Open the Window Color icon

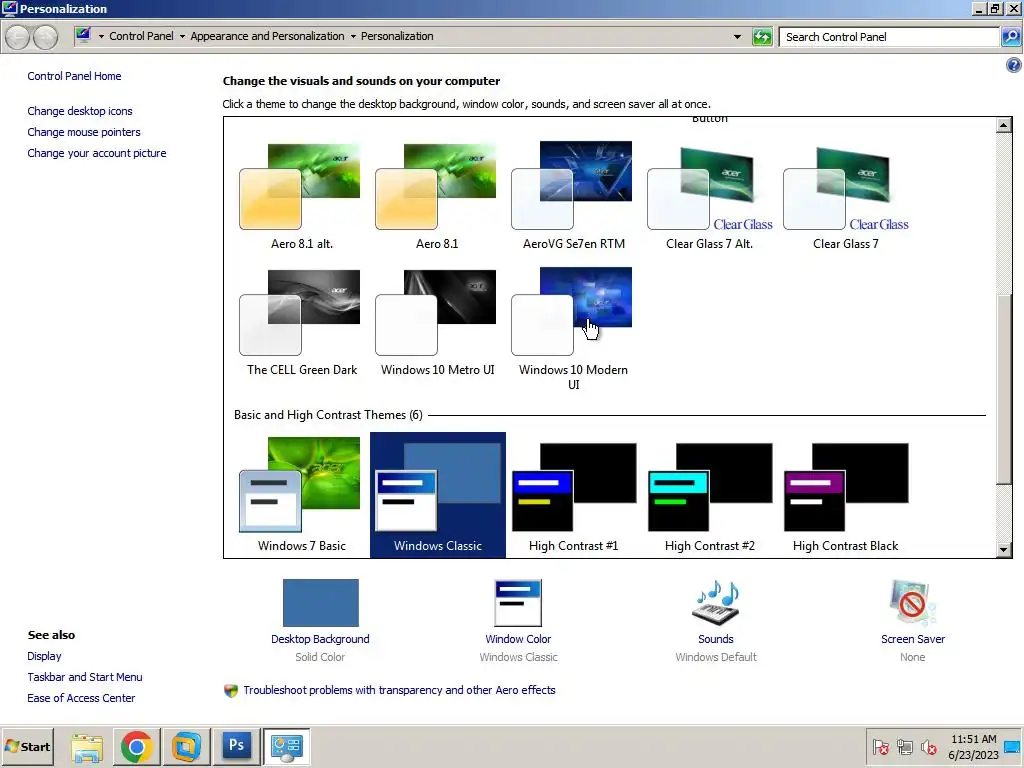[x=518, y=603]
